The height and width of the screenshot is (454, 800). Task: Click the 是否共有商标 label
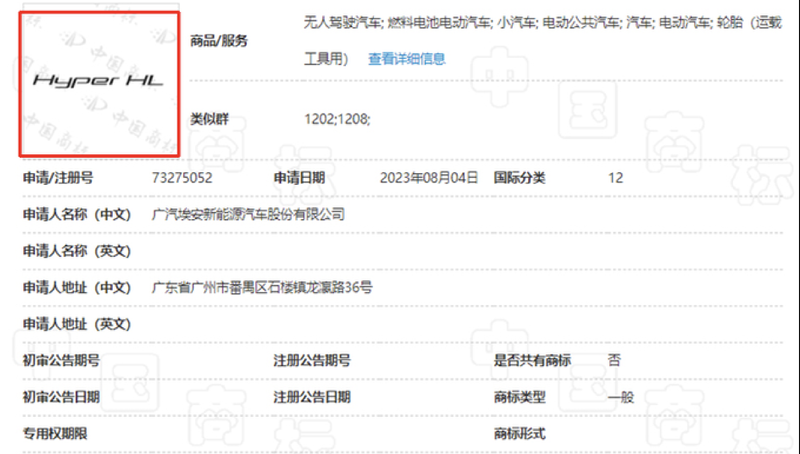click(x=532, y=361)
